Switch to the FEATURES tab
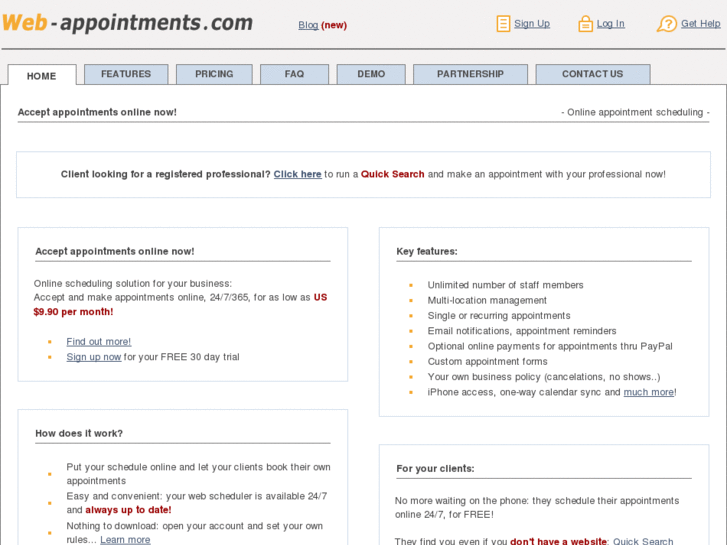Screen dimensions: 727x545 point(126,74)
